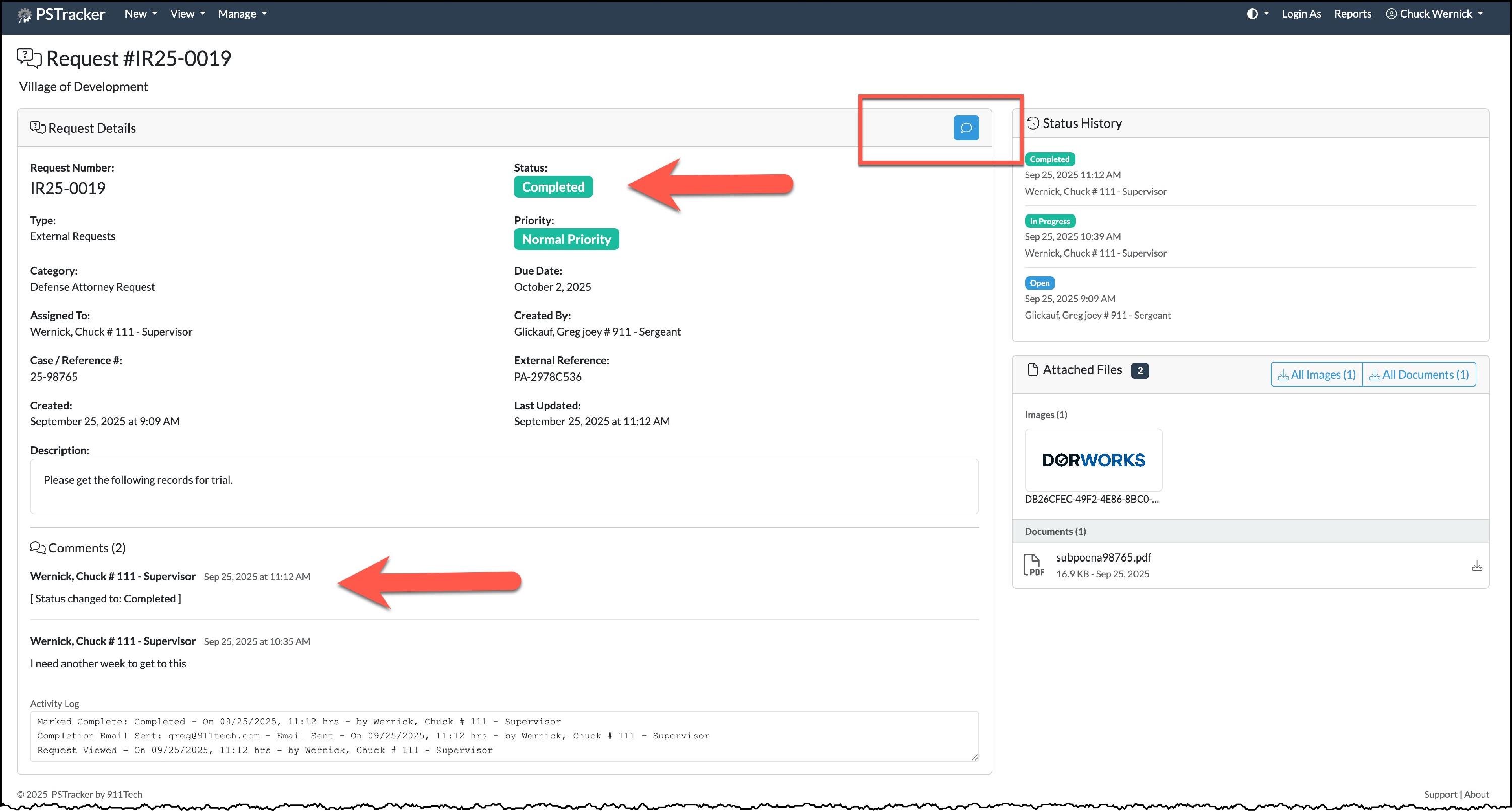
Task: Open the Chuck Wernick user menu
Action: click(x=1434, y=14)
